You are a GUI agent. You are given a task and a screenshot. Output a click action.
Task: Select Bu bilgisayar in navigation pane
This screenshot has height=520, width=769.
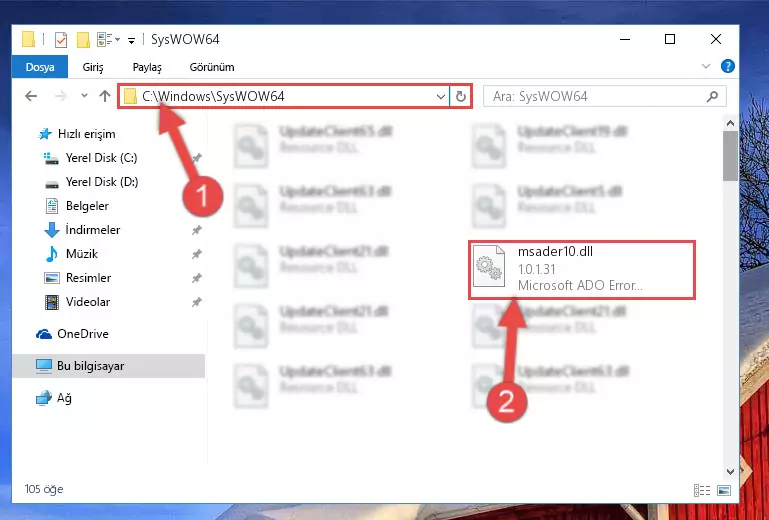tap(108, 366)
